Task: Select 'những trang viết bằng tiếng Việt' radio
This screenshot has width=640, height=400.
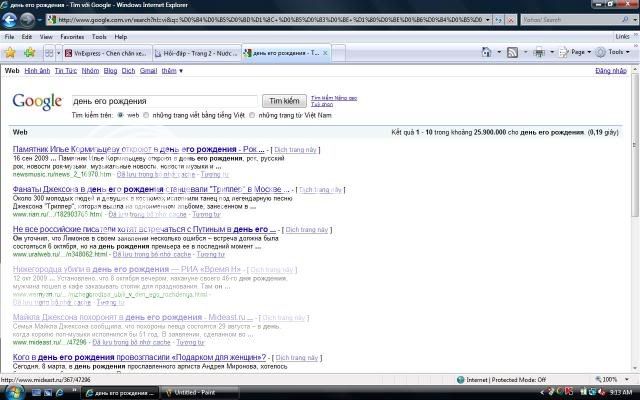Action: (x=147, y=116)
